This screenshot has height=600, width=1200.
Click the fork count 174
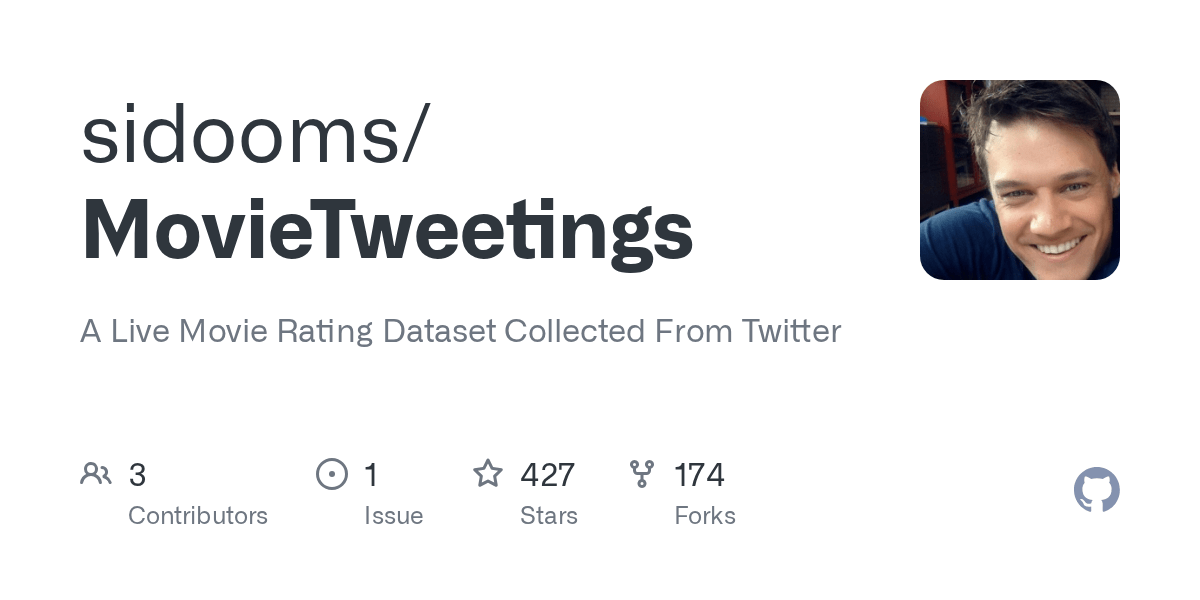(699, 475)
